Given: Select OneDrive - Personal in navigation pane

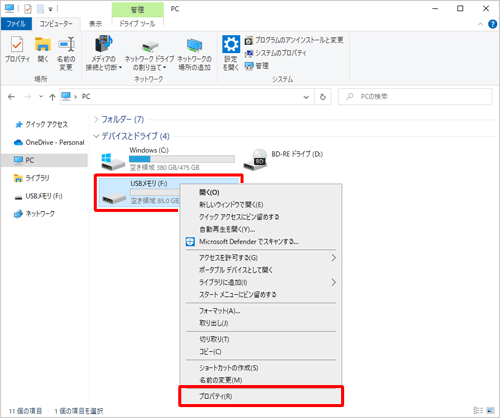Looking at the screenshot, I should (49, 142).
